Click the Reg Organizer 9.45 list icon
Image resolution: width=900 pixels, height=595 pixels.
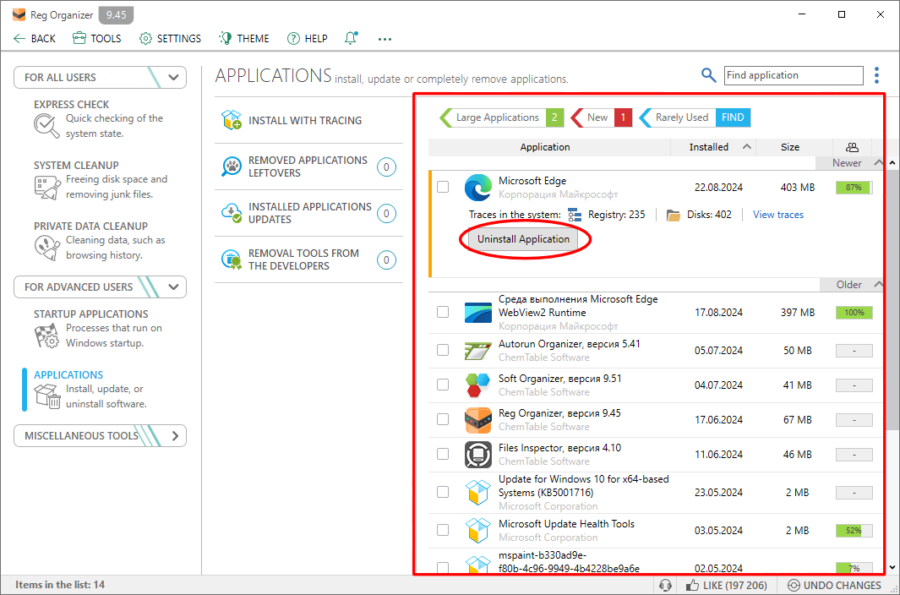click(x=478, y=420)
